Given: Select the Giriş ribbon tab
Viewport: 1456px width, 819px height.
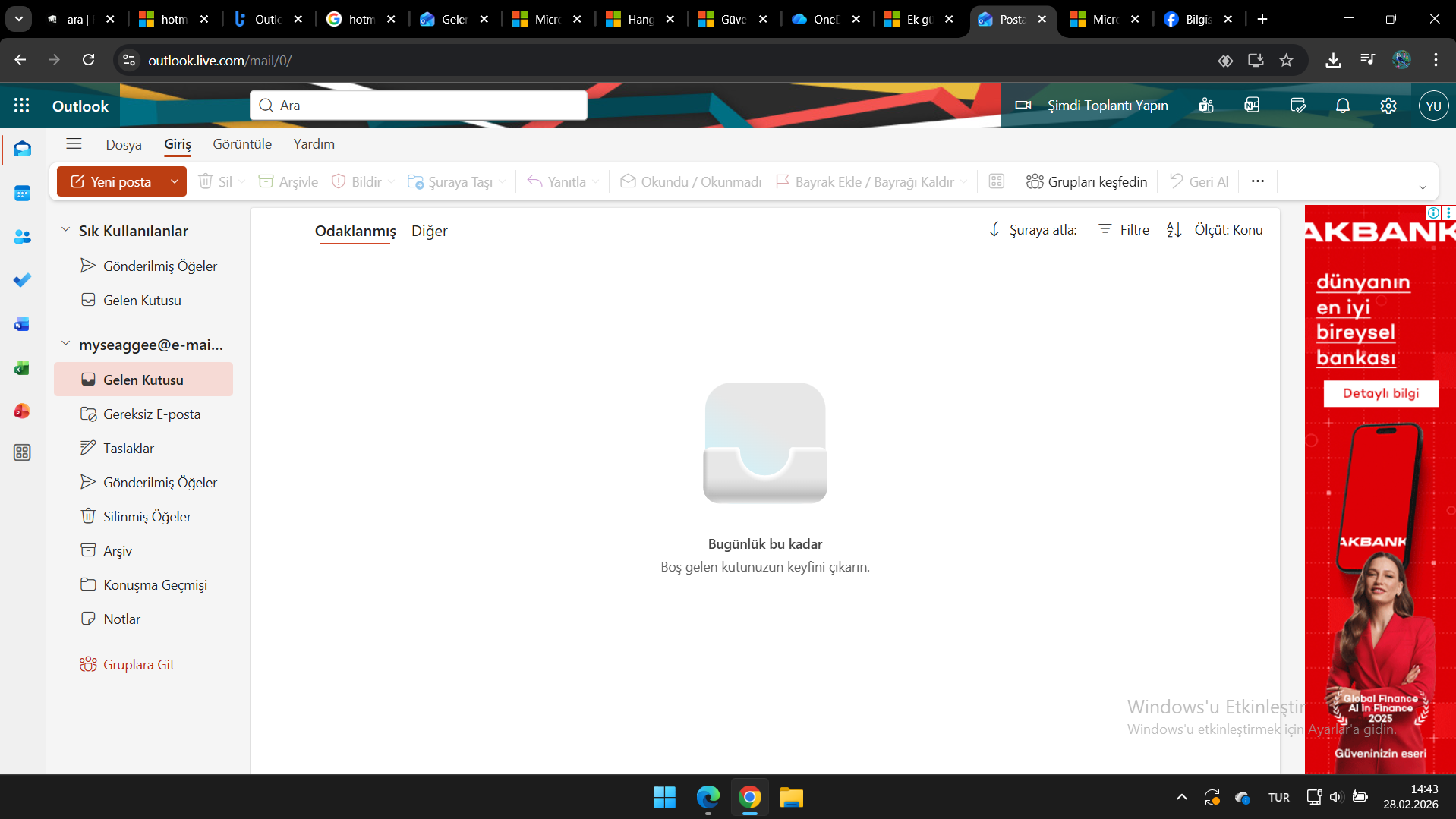Looking at the screenshot, I should 178,144.
